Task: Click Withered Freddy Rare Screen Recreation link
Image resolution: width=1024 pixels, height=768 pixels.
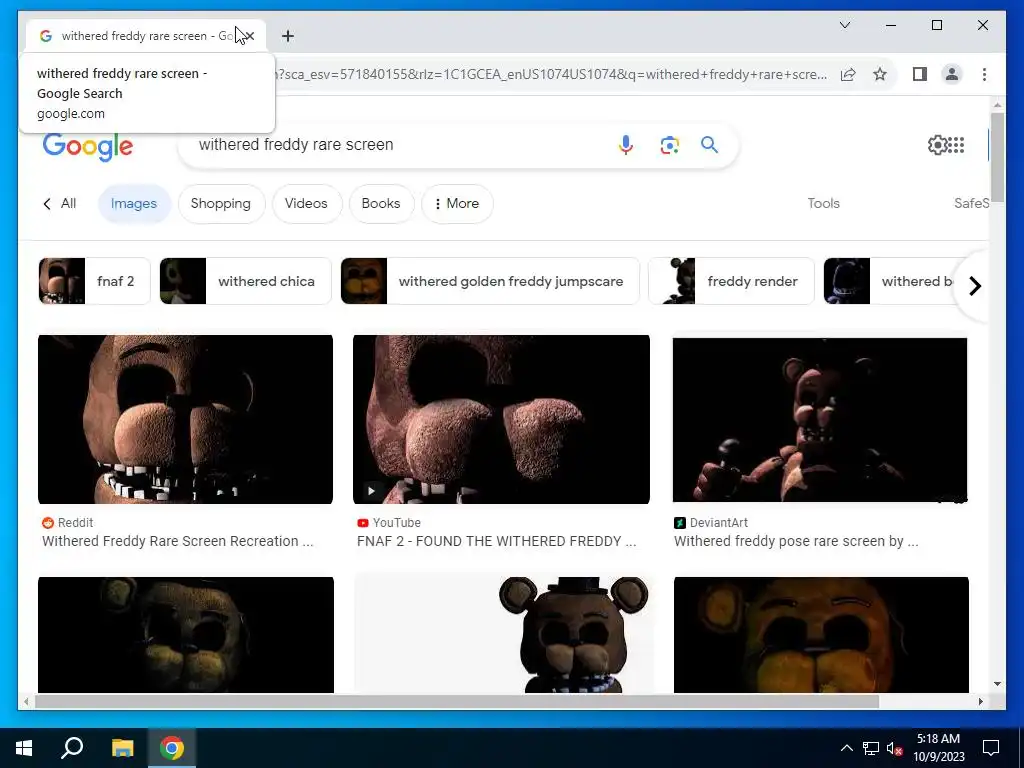Action: 178,541
